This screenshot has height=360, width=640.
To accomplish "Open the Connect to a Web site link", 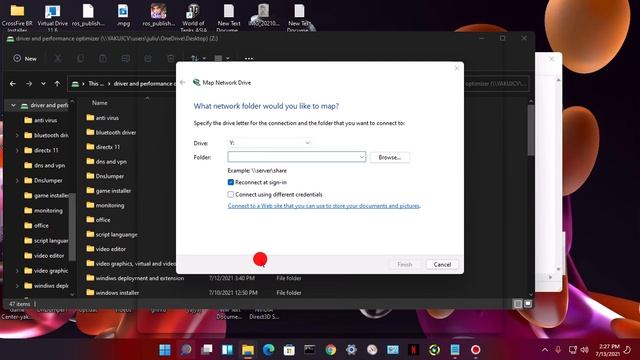I will coord(324,206).
